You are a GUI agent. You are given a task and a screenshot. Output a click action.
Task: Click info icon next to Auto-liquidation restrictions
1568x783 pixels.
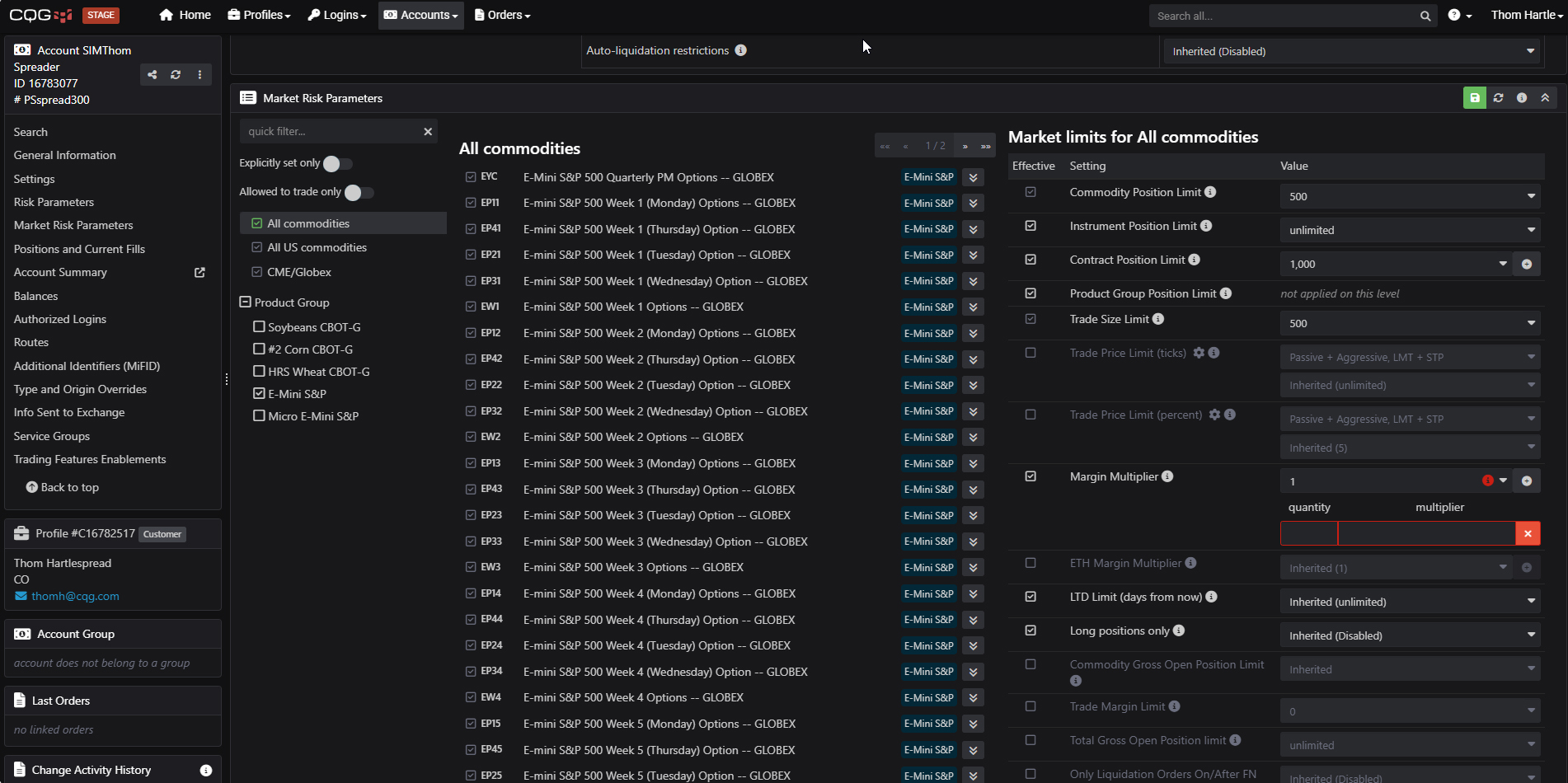(x=741, y=50)
